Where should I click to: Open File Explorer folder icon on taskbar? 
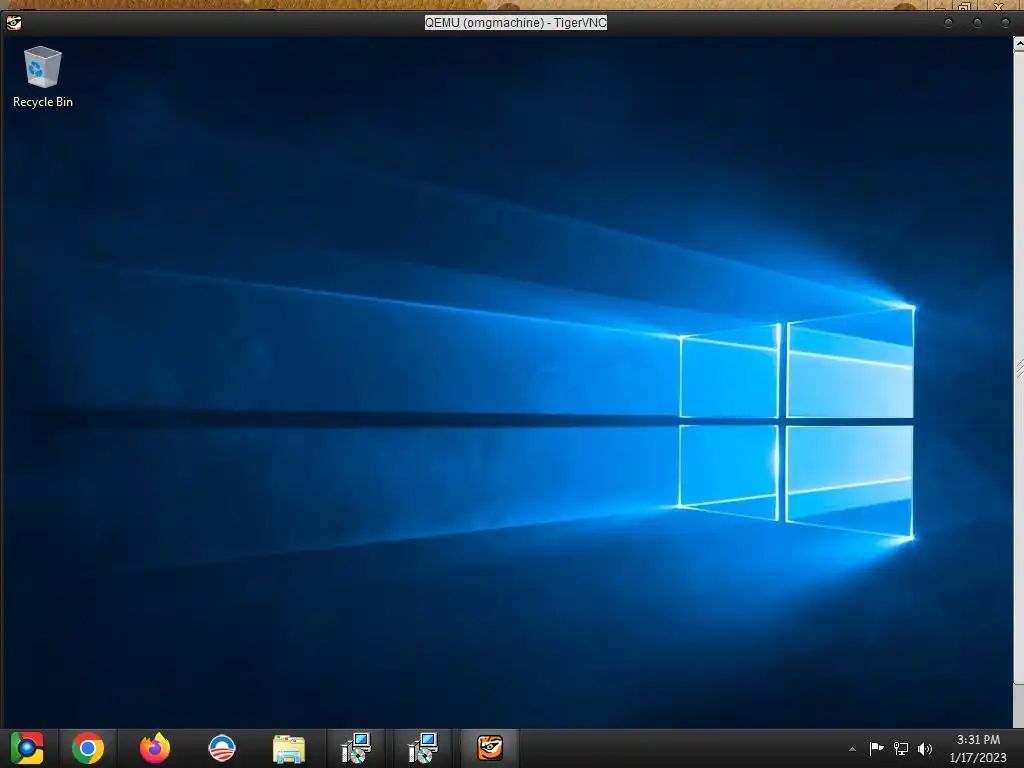[289, 749]
